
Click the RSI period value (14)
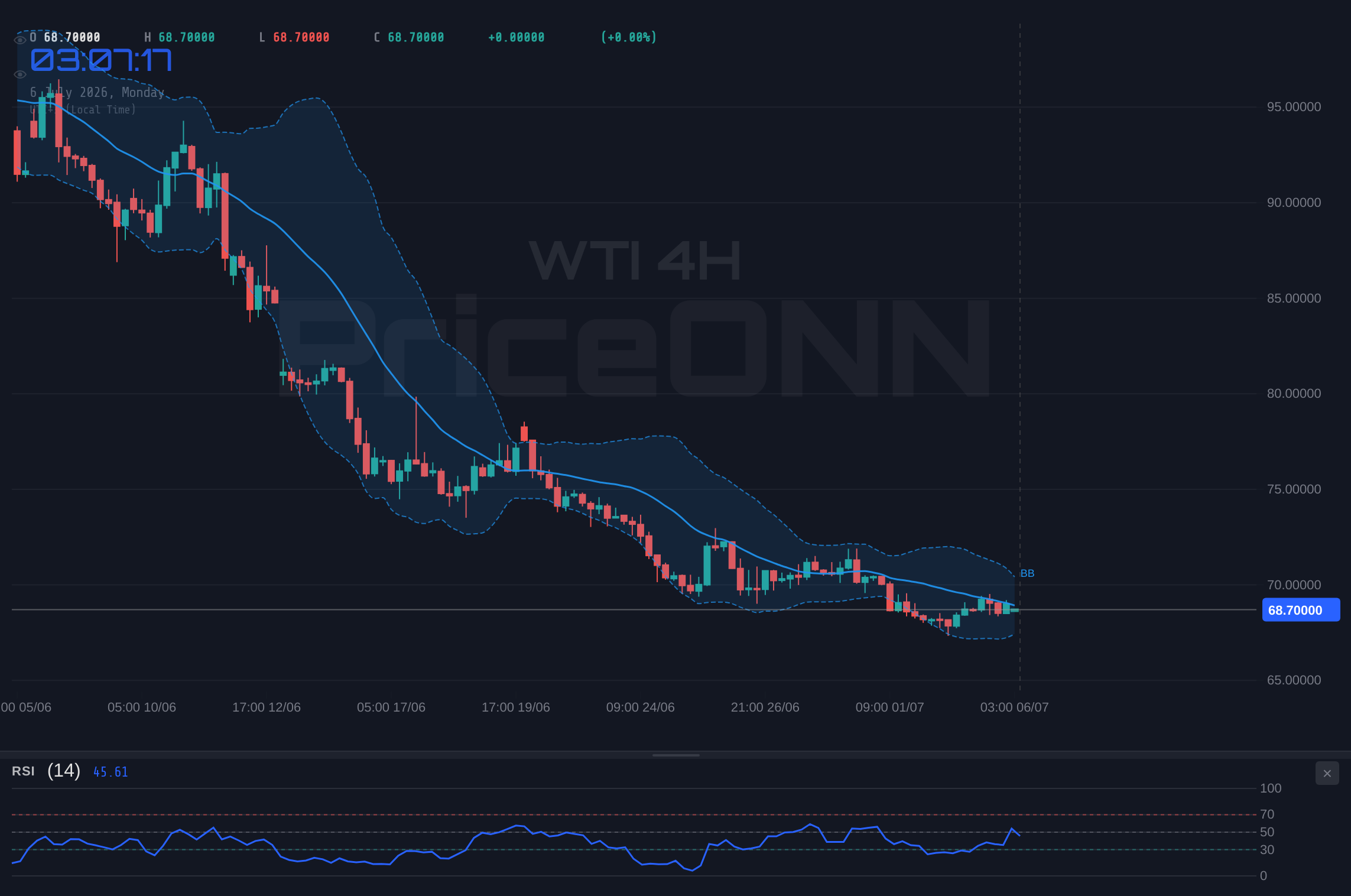[64, 771]
